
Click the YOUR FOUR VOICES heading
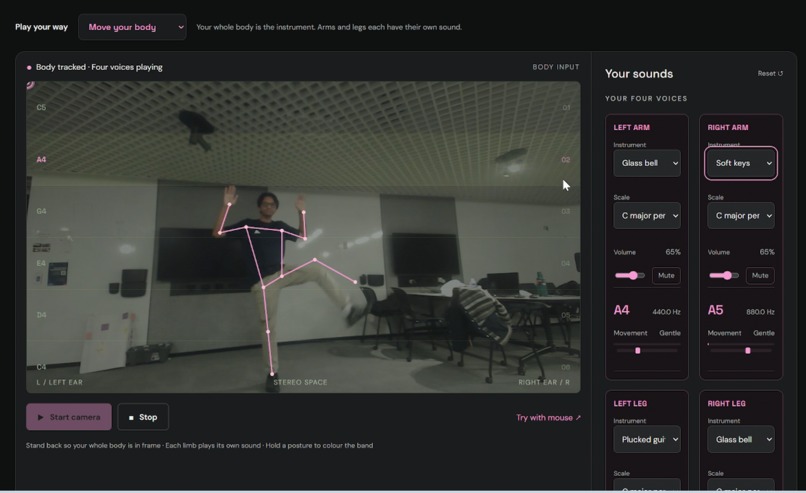click(646, 99)
